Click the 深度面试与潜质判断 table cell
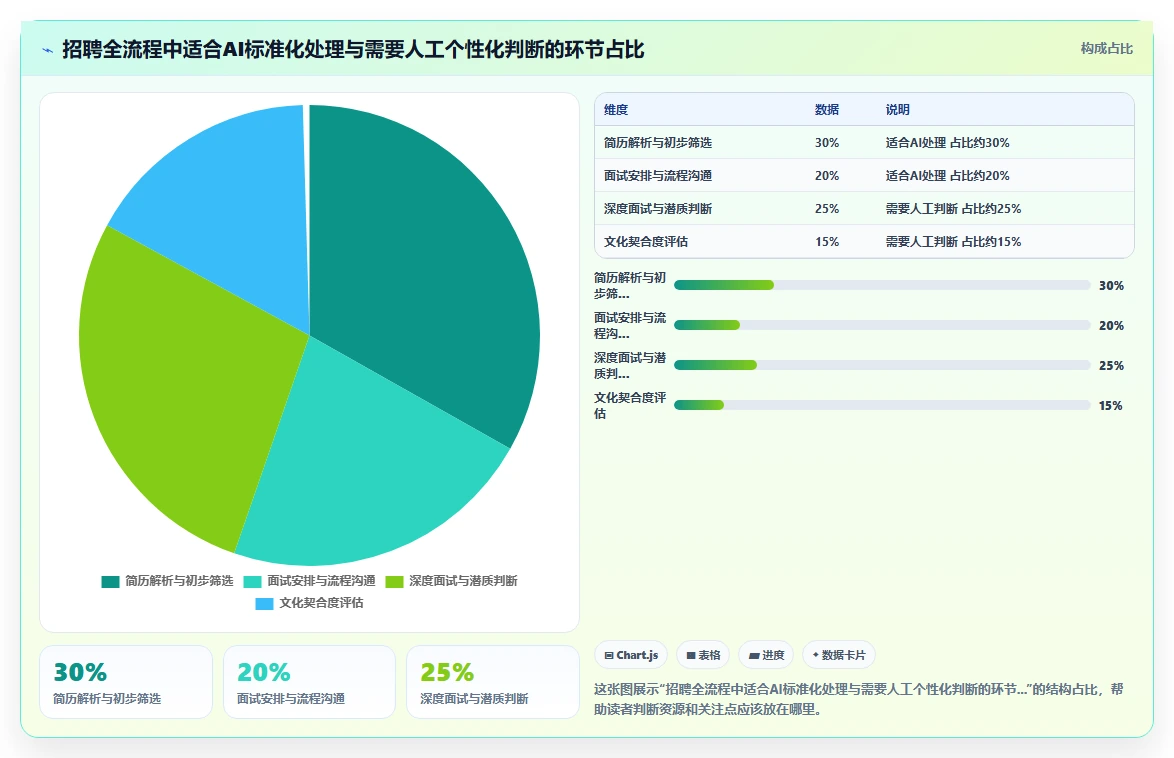 (657, 209)
